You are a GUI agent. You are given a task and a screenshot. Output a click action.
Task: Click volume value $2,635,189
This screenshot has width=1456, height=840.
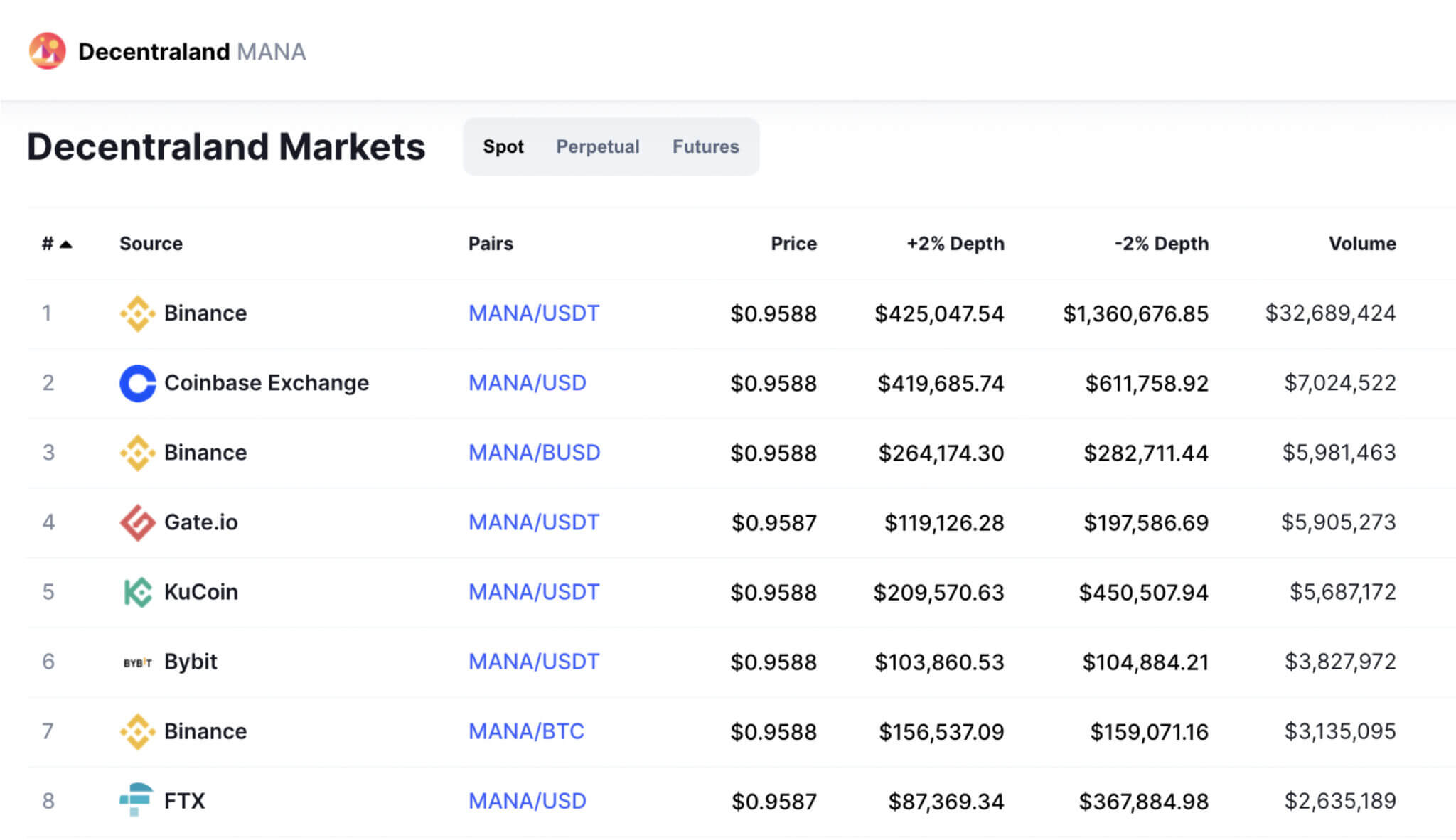click(1340, 801)
